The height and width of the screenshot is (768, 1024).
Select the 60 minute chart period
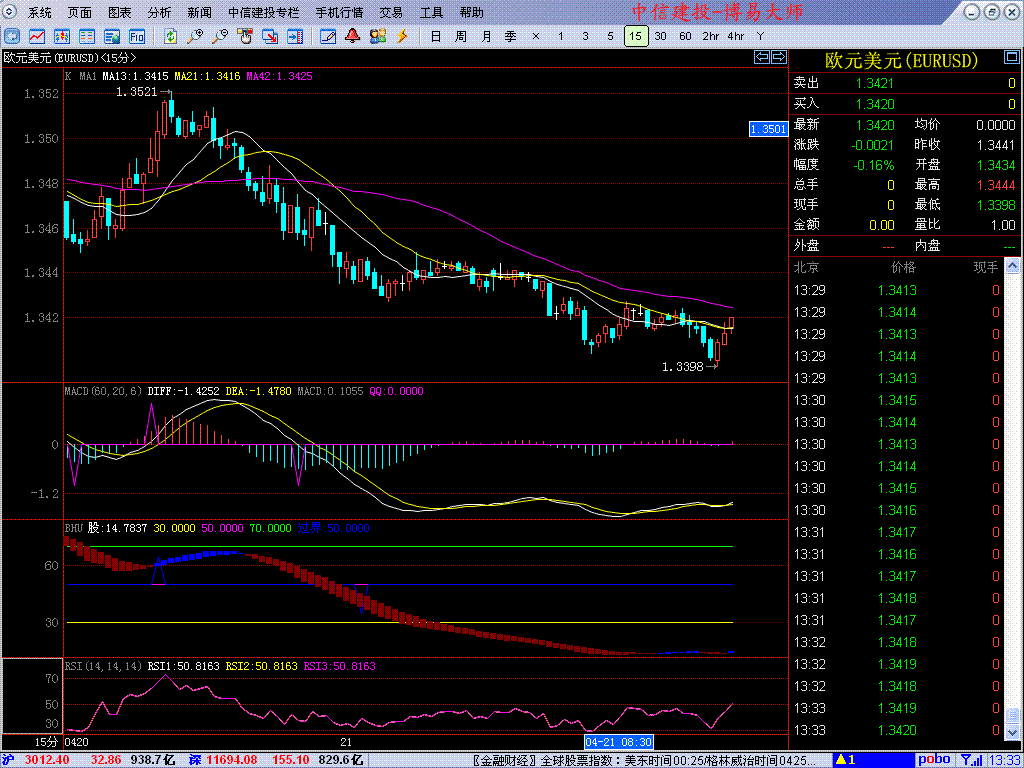685,36
